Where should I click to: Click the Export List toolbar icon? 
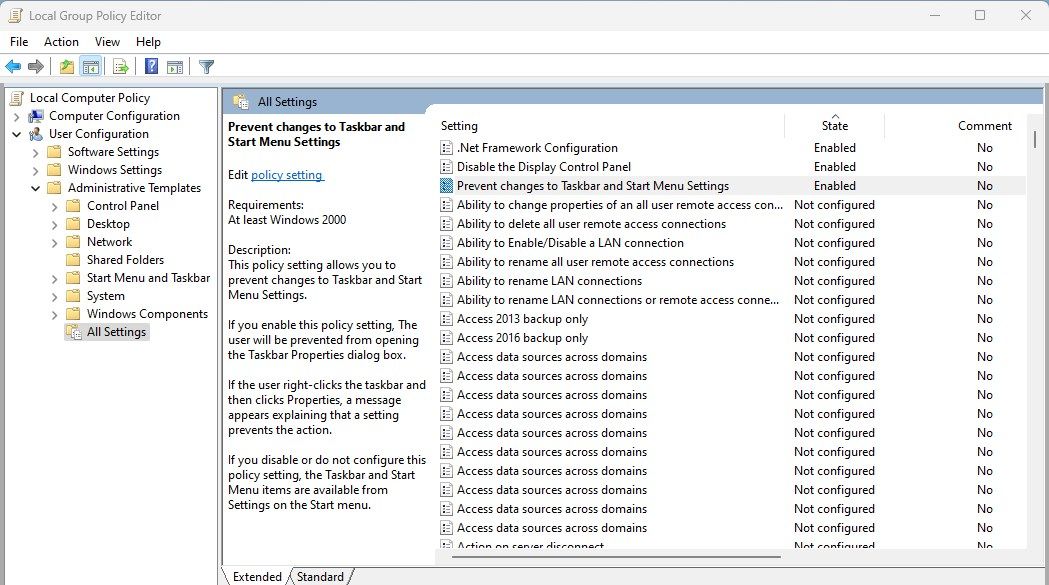[x=121, y=66]
